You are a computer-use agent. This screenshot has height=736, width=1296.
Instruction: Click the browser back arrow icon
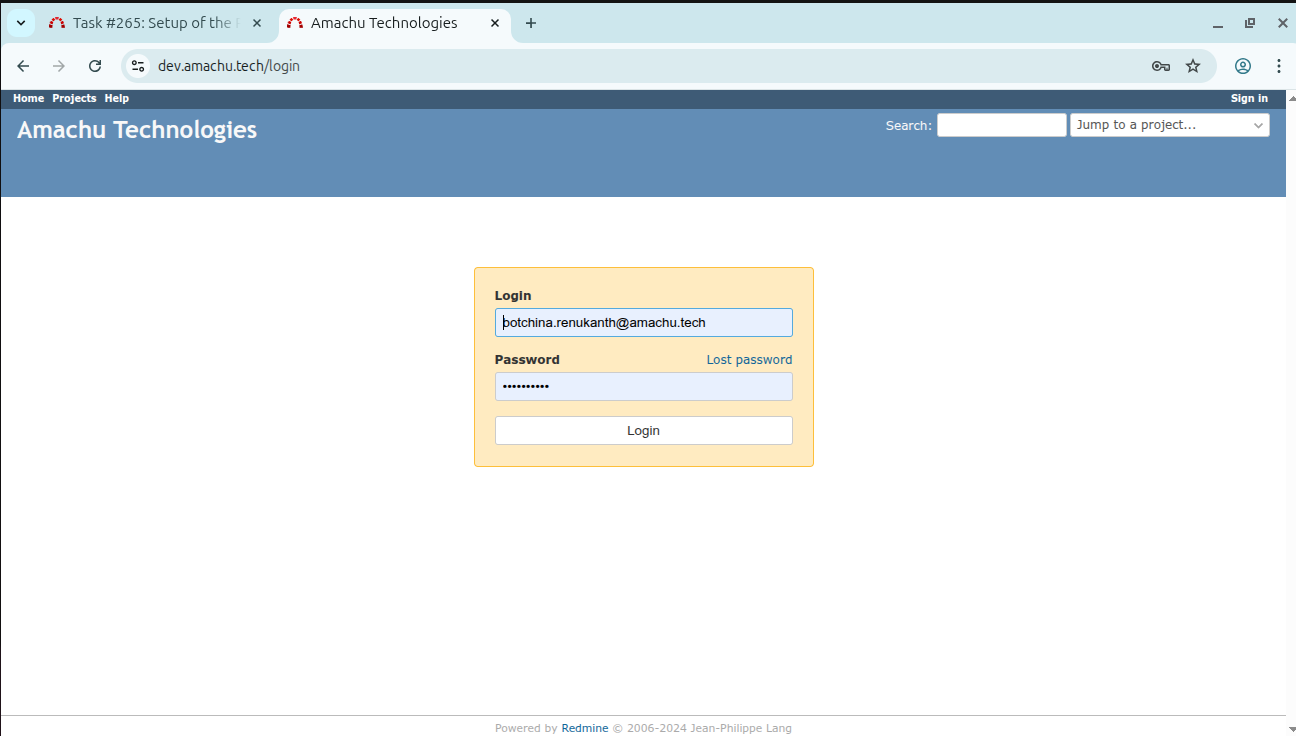click(x=23, y=66)
